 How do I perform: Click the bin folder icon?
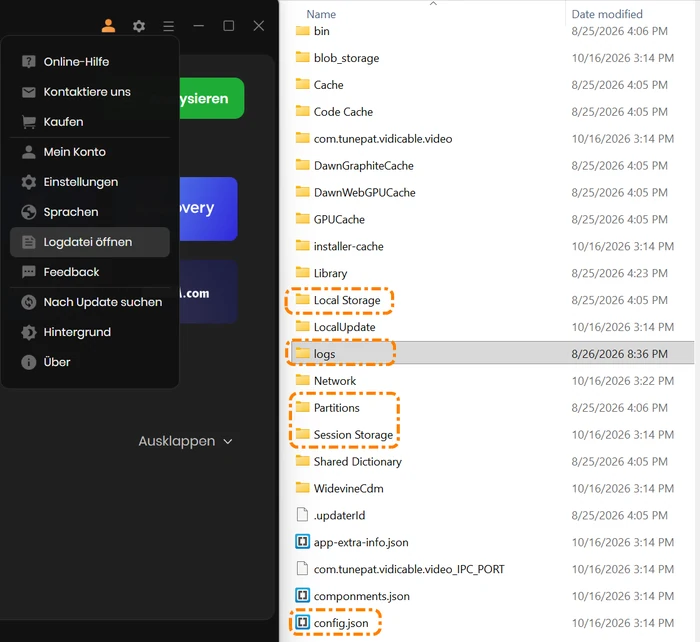302,31
